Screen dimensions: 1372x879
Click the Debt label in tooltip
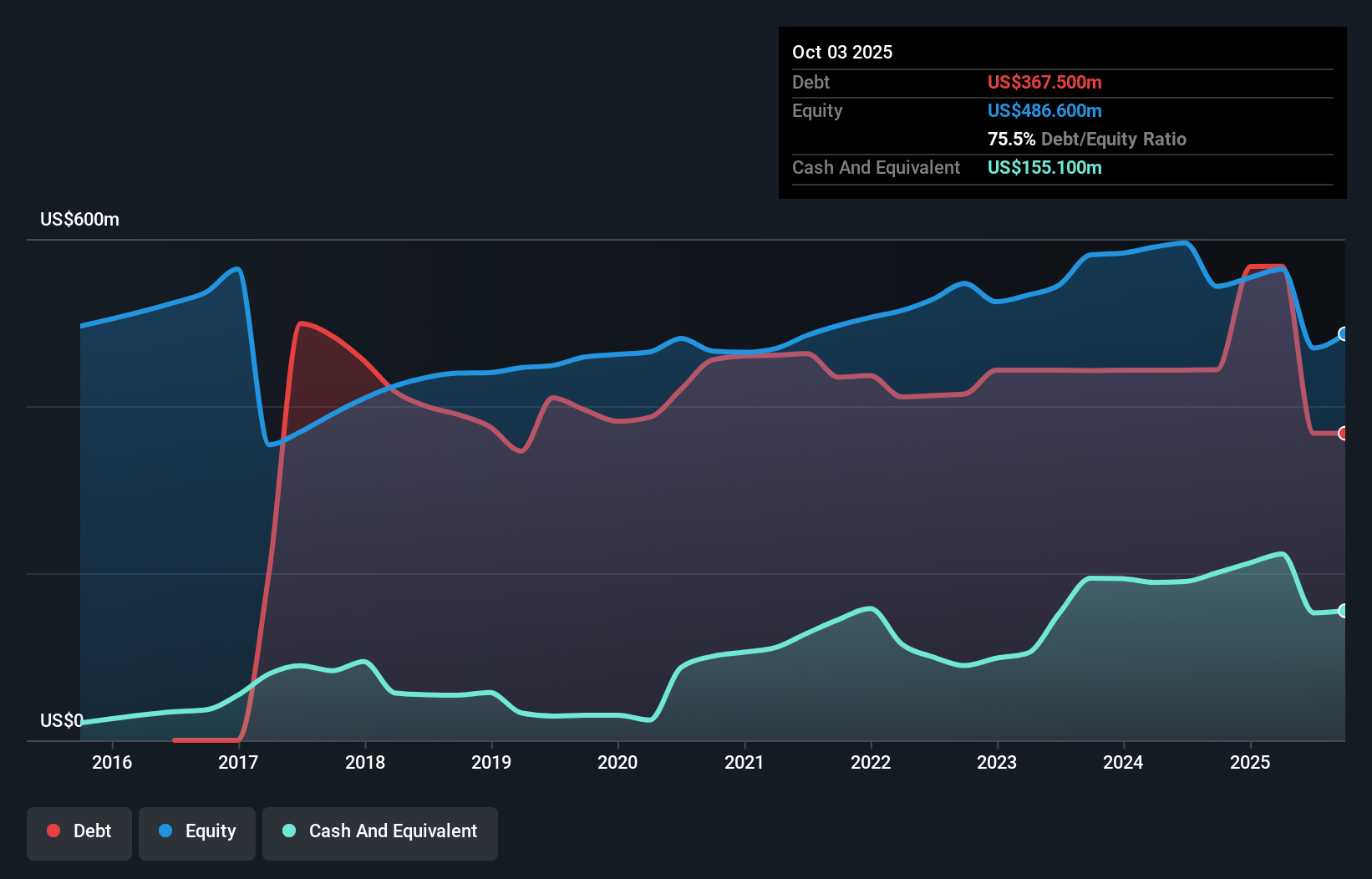[810, 82]
